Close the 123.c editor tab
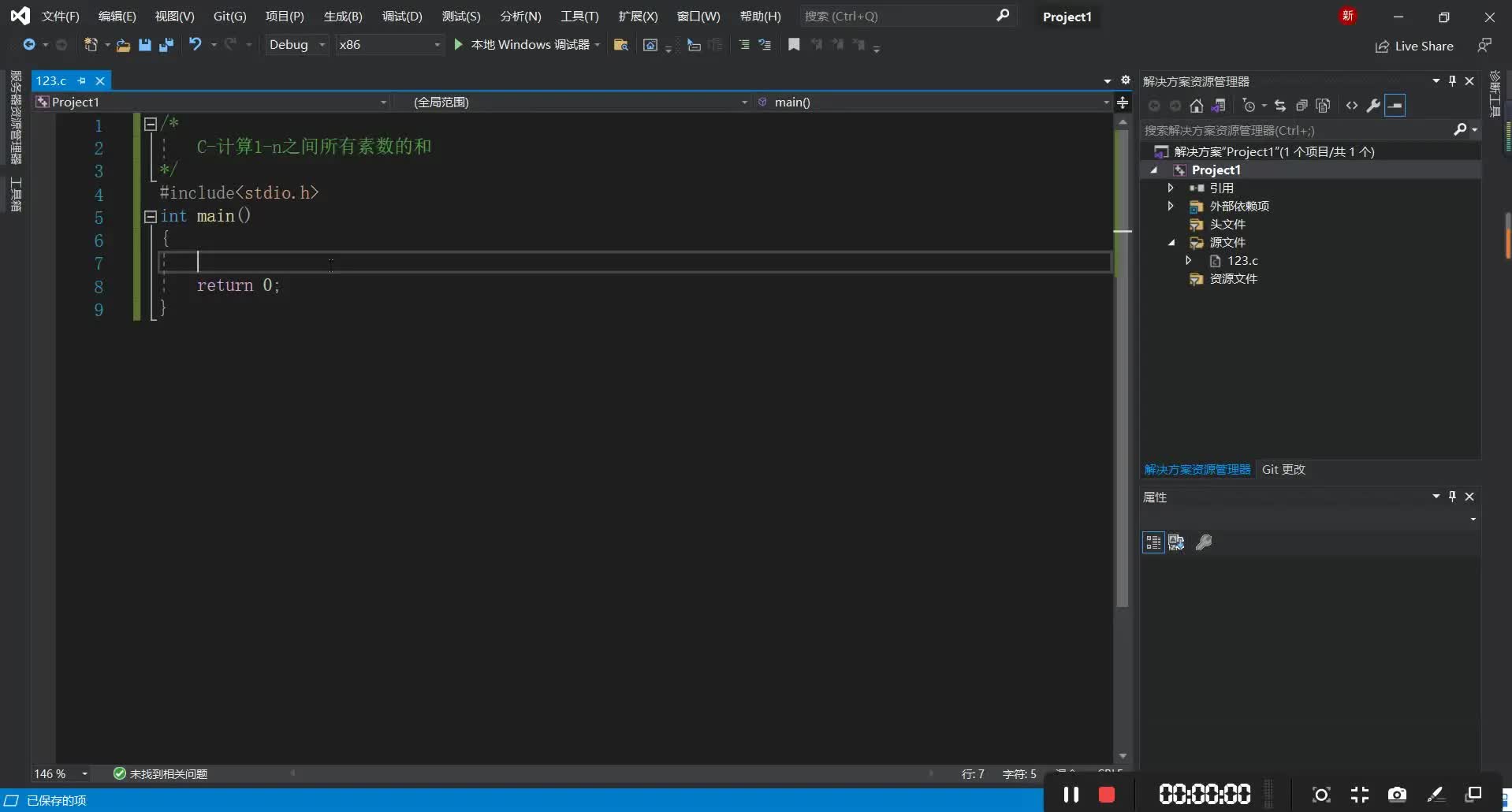Viewport: 1512px width, 812px height. tap(100, 80)
